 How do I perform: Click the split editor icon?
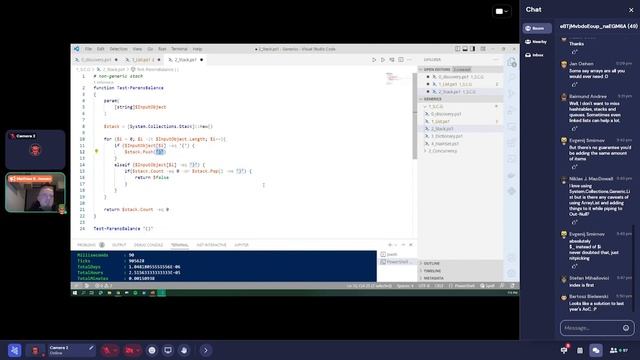coord(401,60)
